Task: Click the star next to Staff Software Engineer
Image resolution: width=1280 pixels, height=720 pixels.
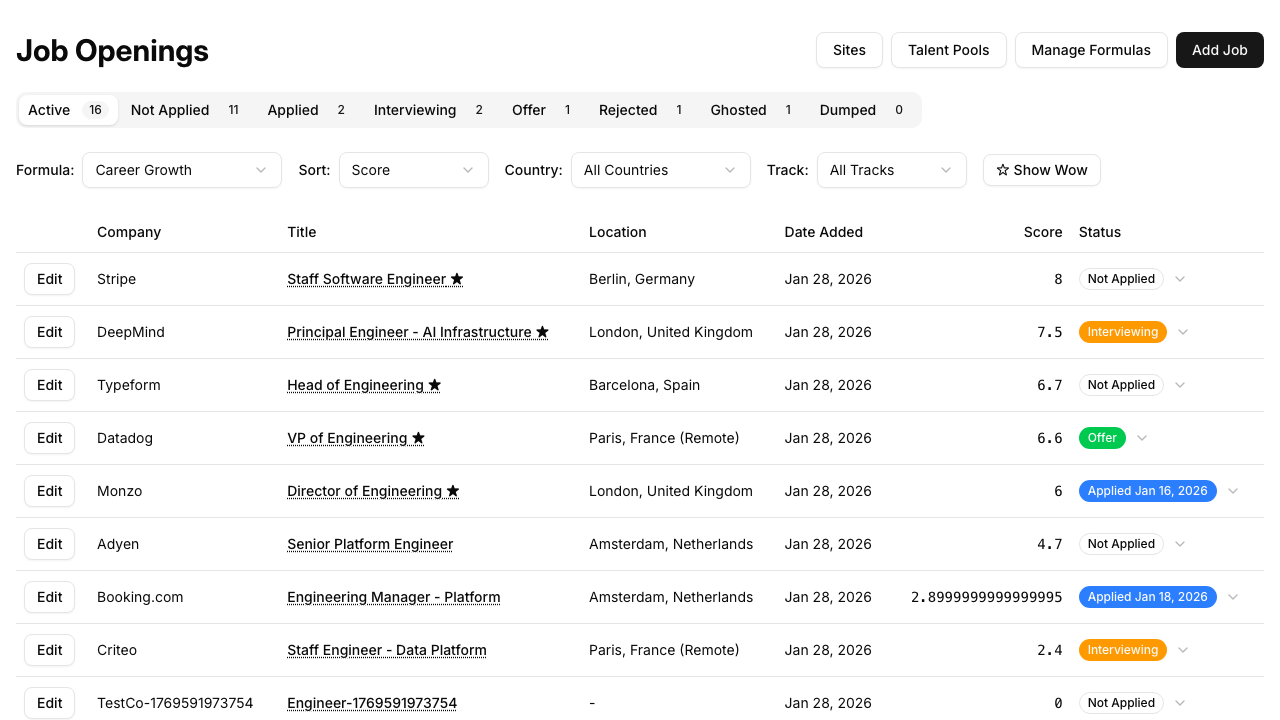Action: coord(457,279)
